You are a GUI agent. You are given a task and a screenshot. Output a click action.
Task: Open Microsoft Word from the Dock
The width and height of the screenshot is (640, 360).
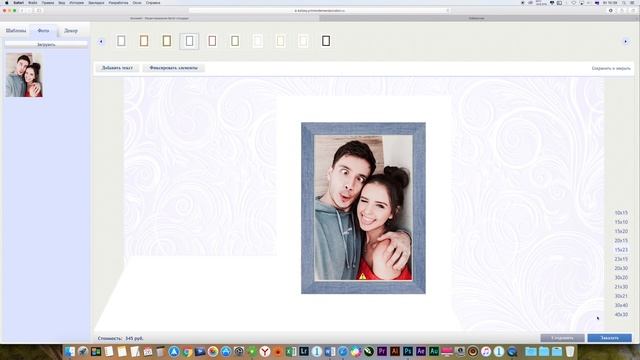330,351
